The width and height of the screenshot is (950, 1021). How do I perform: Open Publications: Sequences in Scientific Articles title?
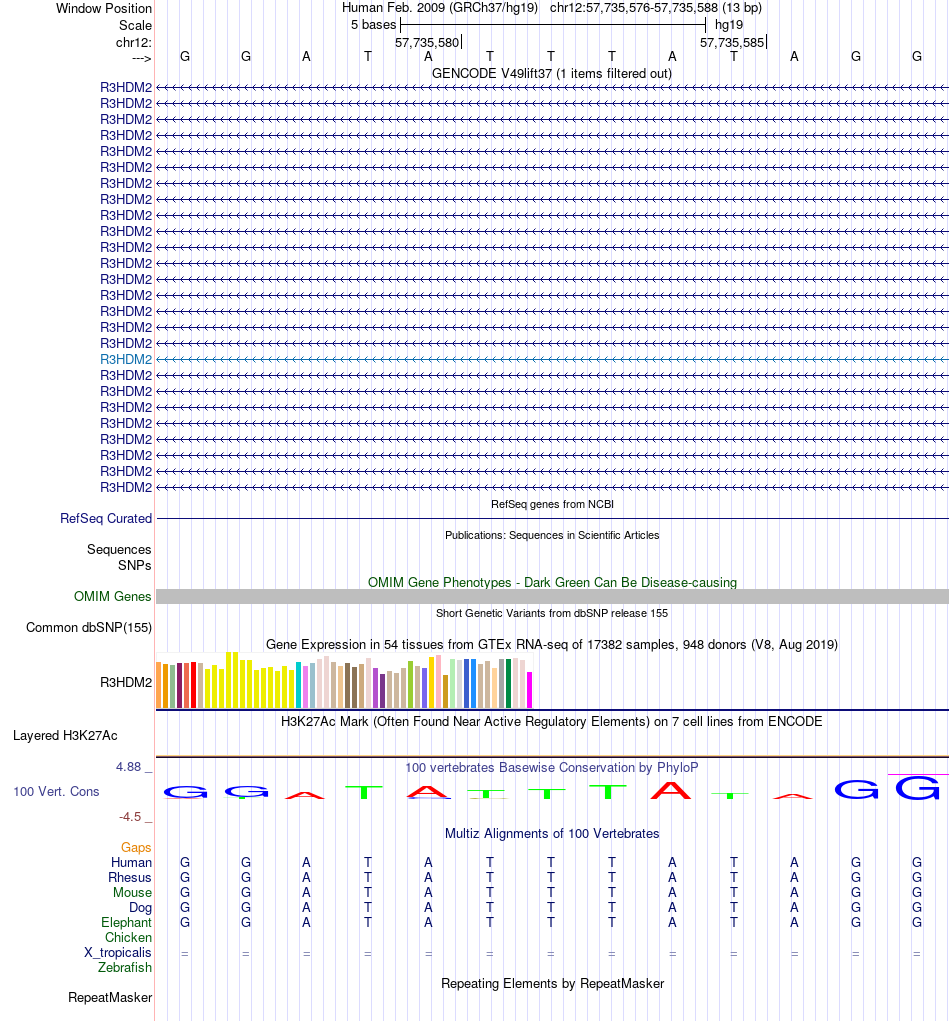tap(552, 535)
